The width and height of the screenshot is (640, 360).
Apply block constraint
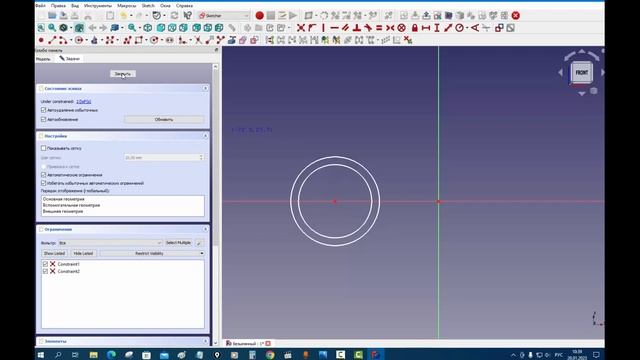pyautogui.click(x=402, y=28)
